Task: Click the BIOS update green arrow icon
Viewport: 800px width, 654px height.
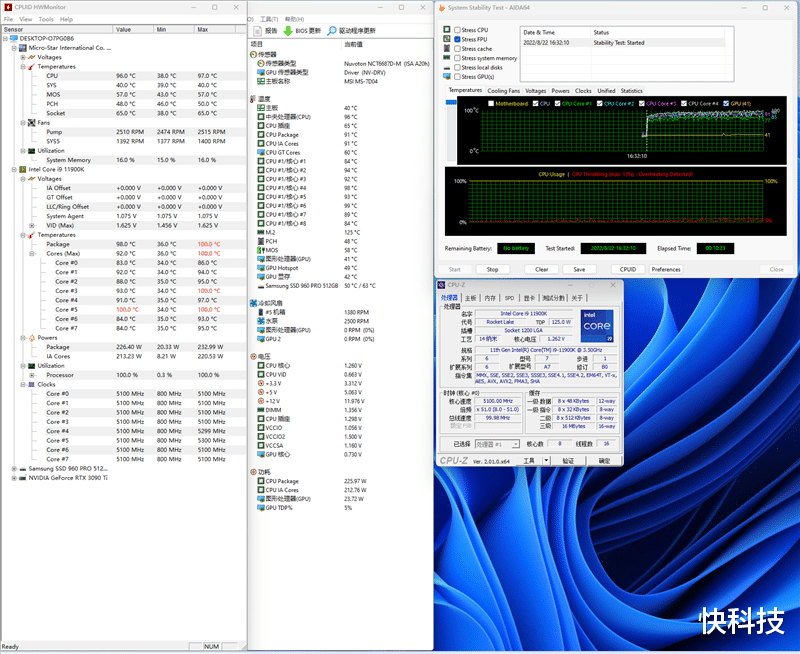Action: click(x=288, y=31)
